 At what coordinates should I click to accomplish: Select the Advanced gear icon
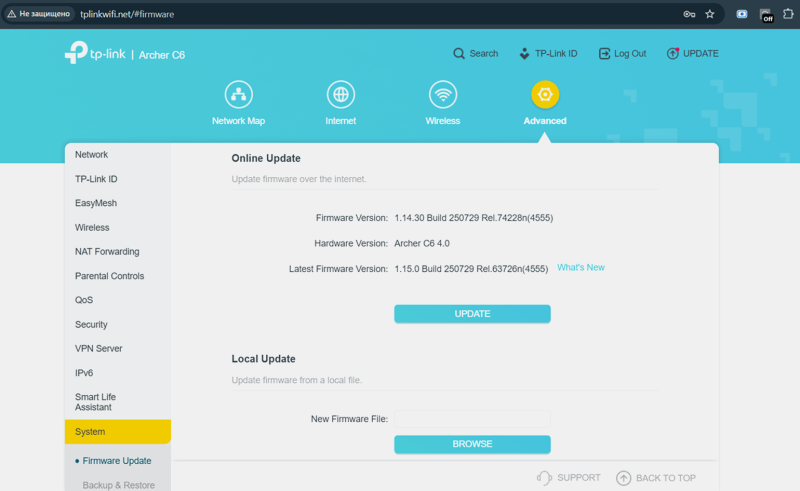(545, 94)
